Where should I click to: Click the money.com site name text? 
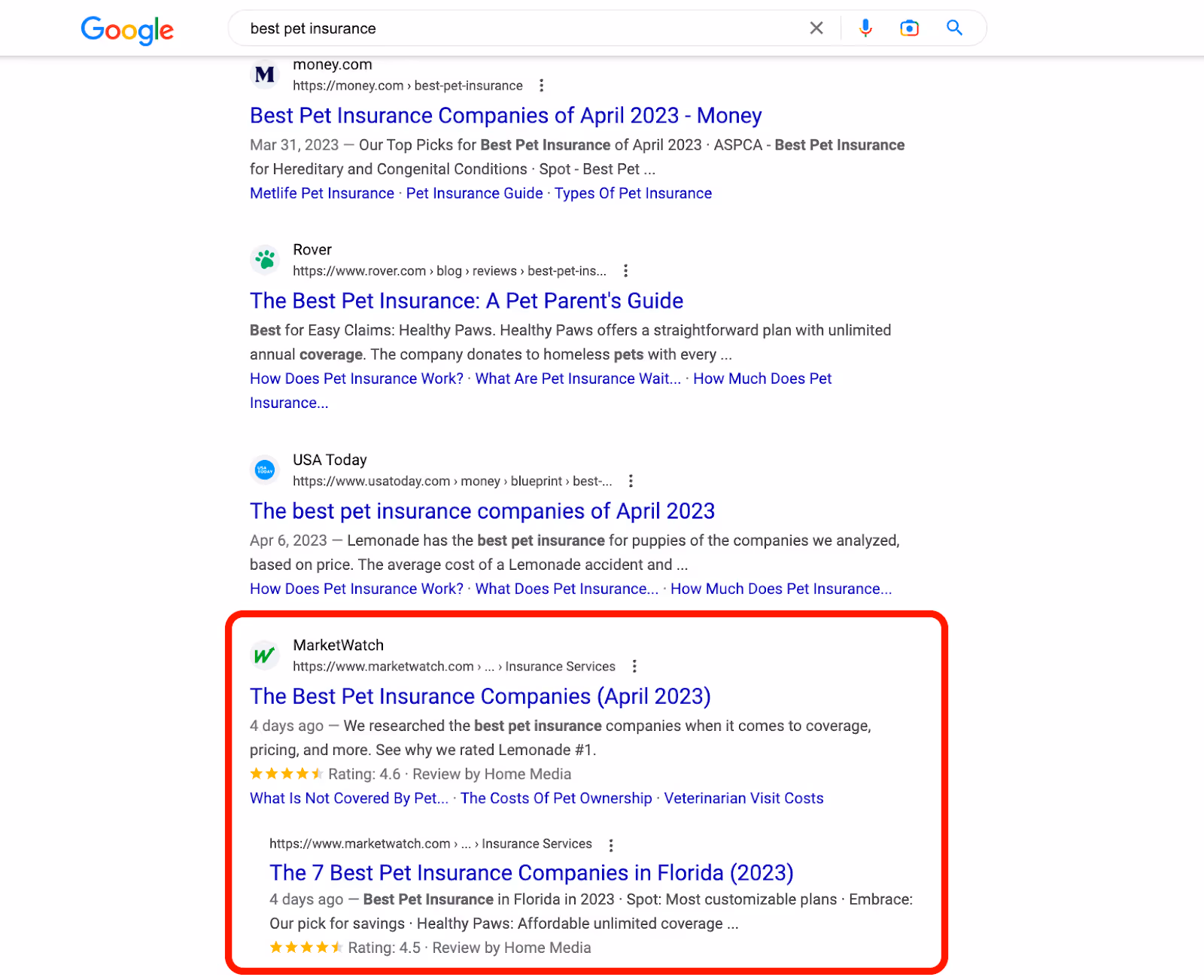click(x=333, y=65)
